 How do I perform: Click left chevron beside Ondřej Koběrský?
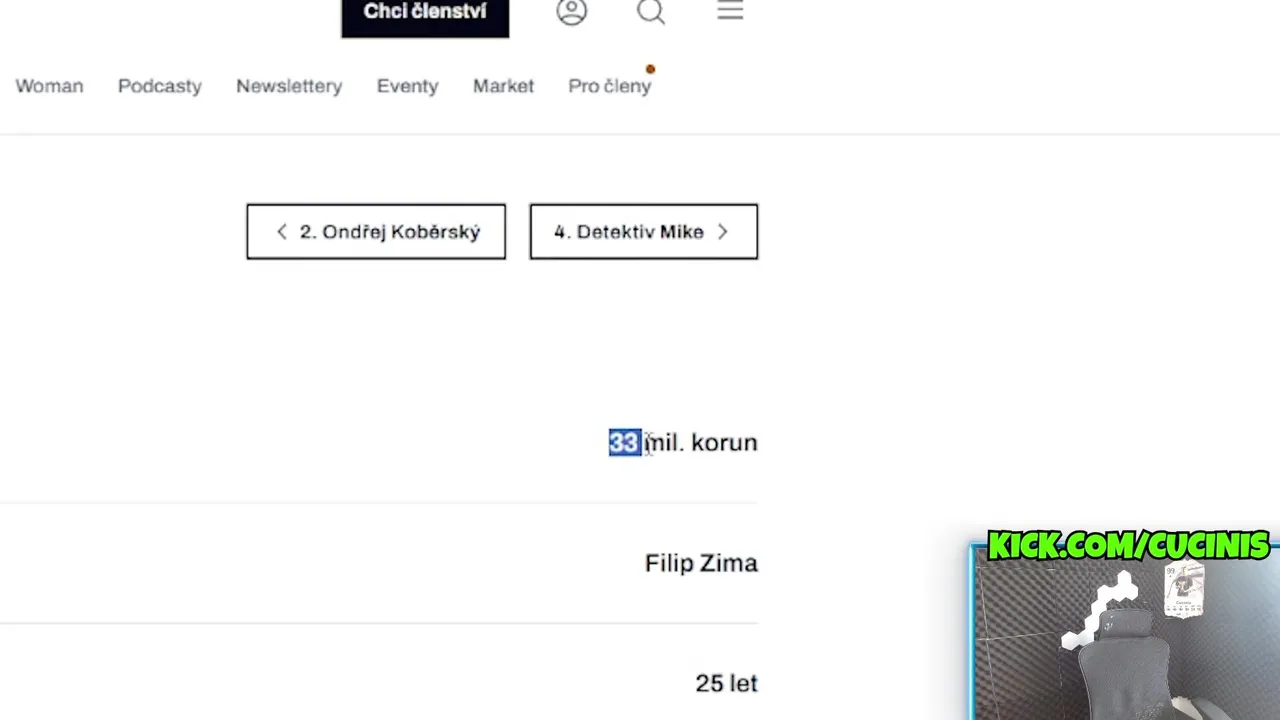point(282,232)
